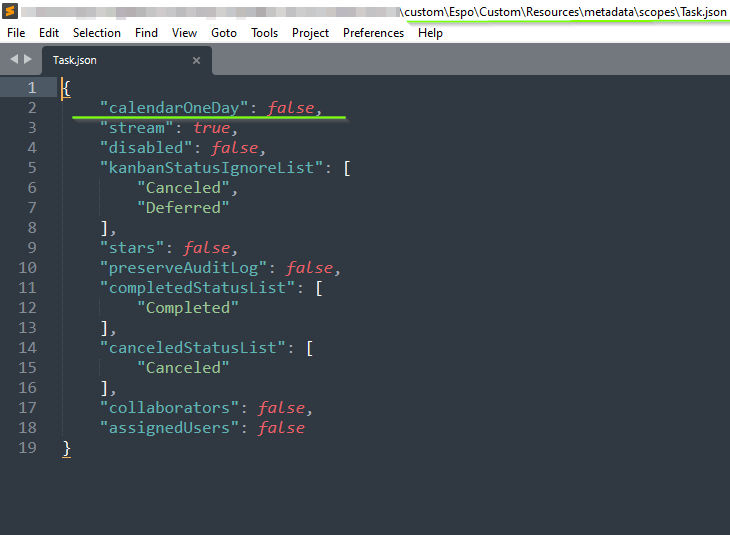Open the Edit menu
This screenshot has height=535, width=730.
point(49,33)
